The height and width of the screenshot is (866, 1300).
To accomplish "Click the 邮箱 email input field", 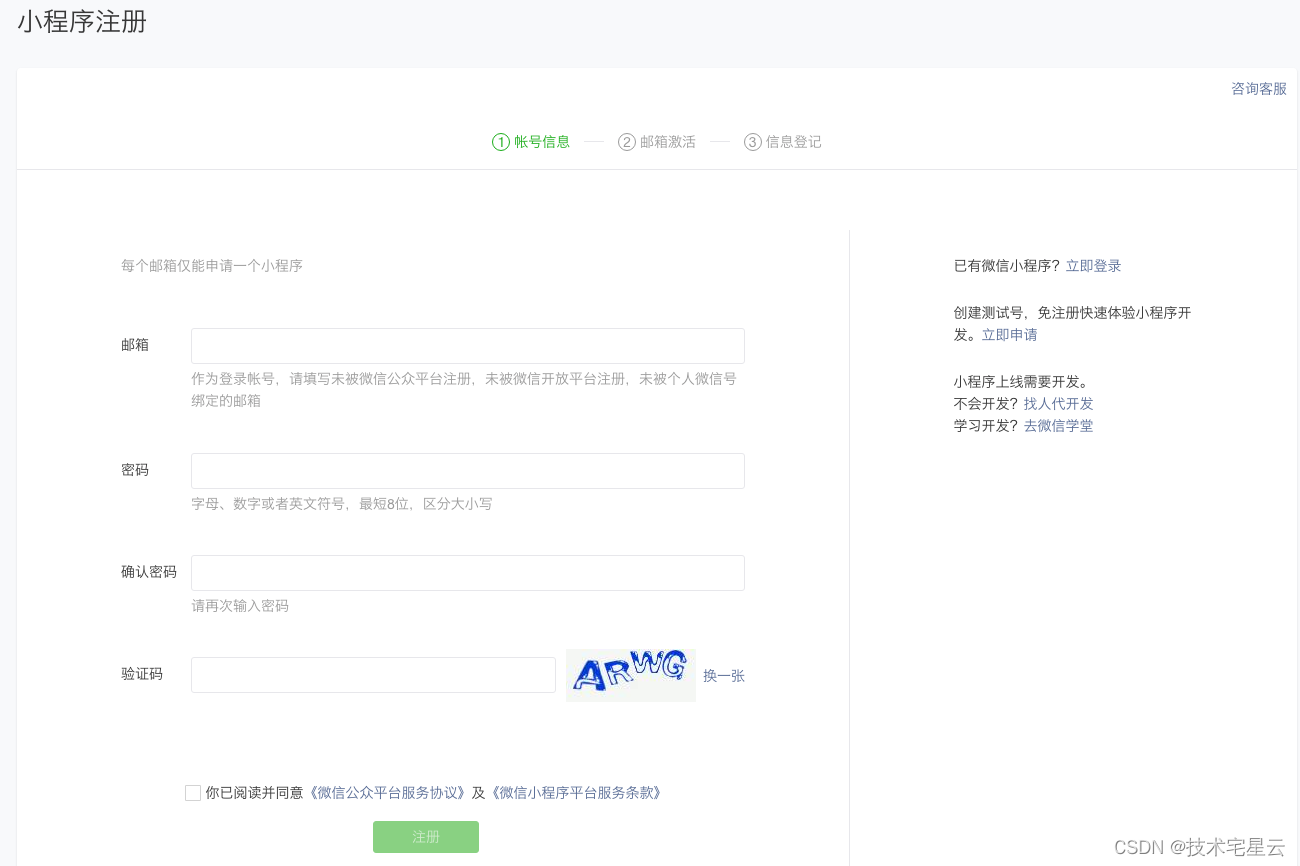I will (x=467, y=345).
